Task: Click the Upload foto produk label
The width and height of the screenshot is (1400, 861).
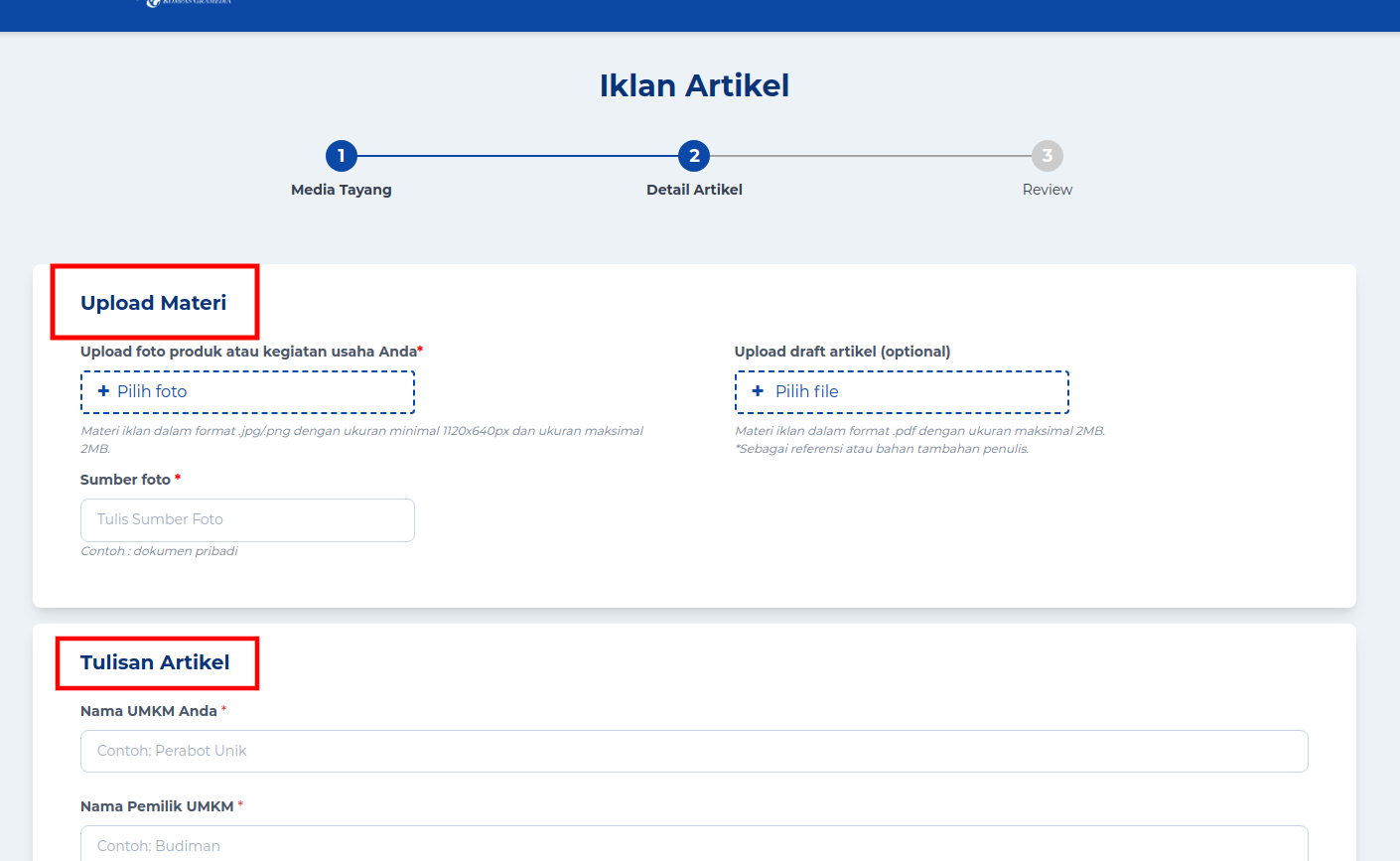Action: pyautogui.click(x=248, y=352)
